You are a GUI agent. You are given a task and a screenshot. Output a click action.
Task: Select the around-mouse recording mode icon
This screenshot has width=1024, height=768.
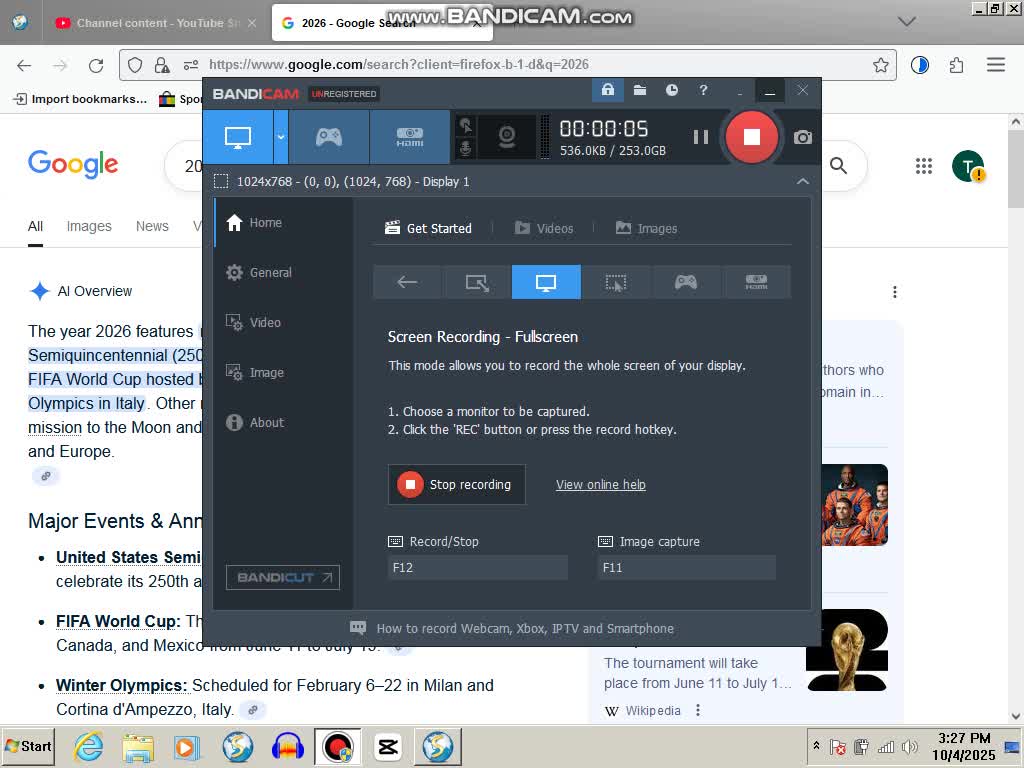pos(615,282)
